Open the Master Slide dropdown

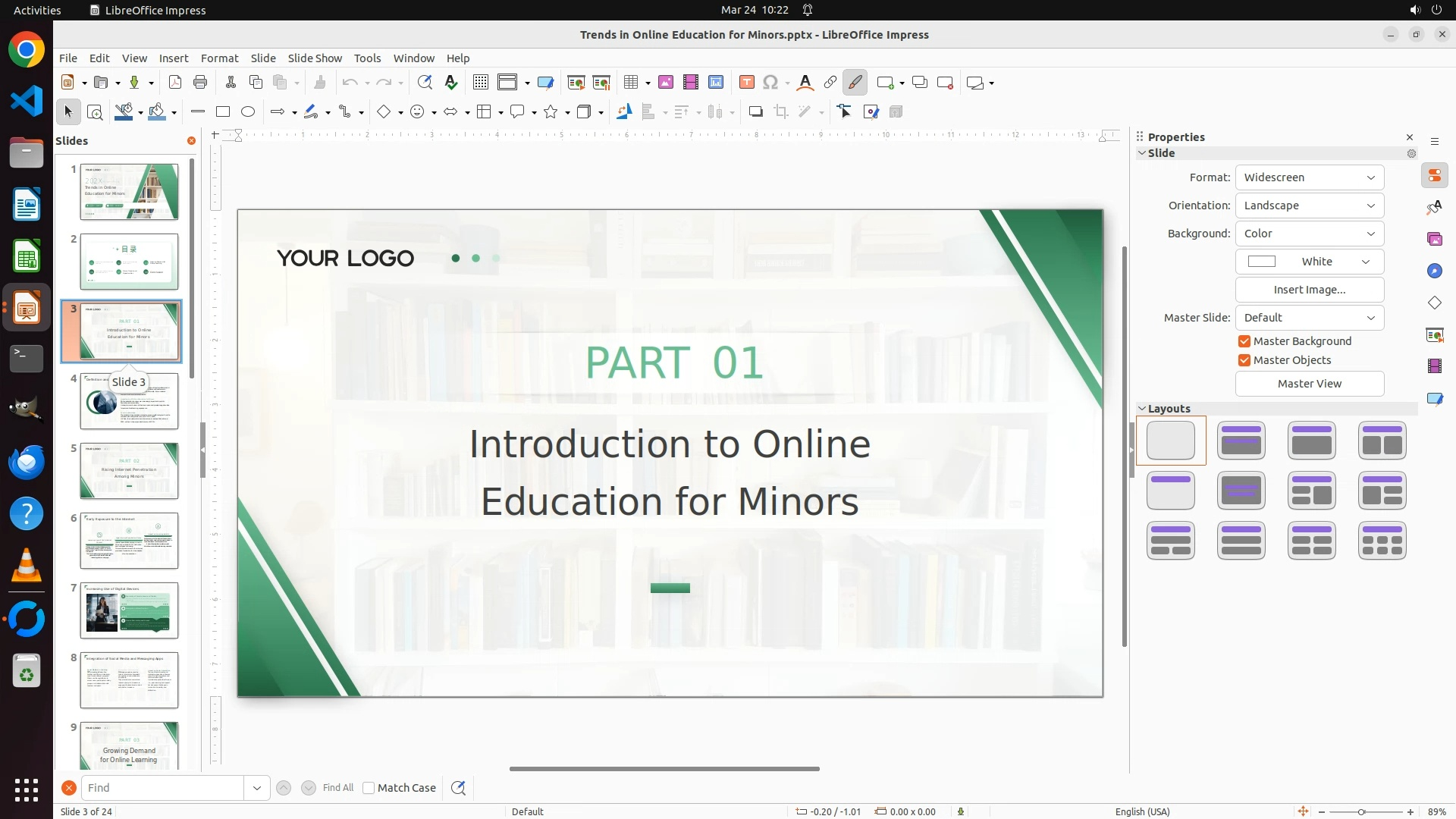[x=1309, y=318]
